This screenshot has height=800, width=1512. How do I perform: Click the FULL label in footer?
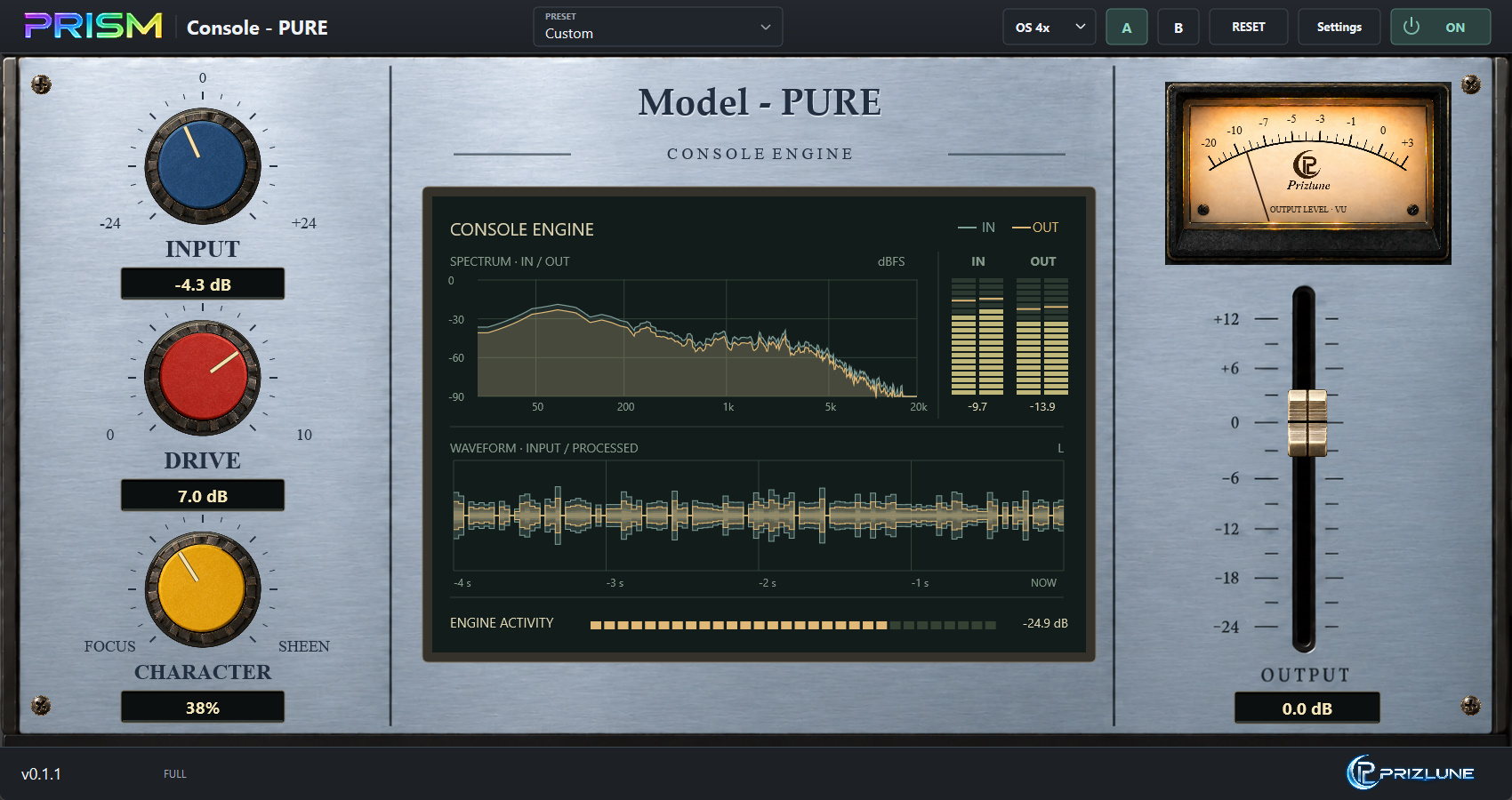click(x=175, y=774)
